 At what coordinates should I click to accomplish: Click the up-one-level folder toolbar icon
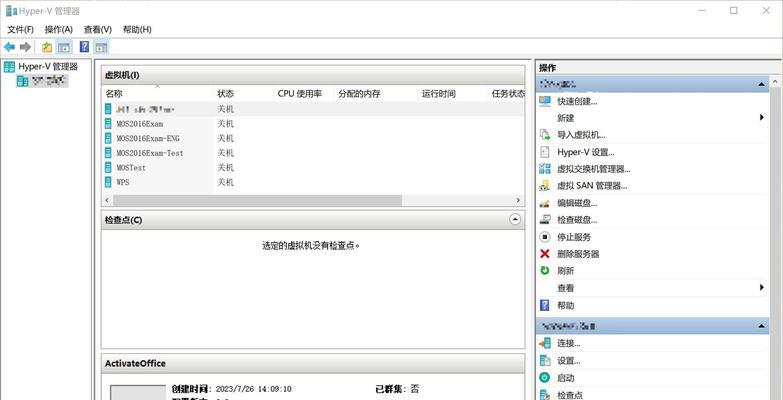point(47,47)
